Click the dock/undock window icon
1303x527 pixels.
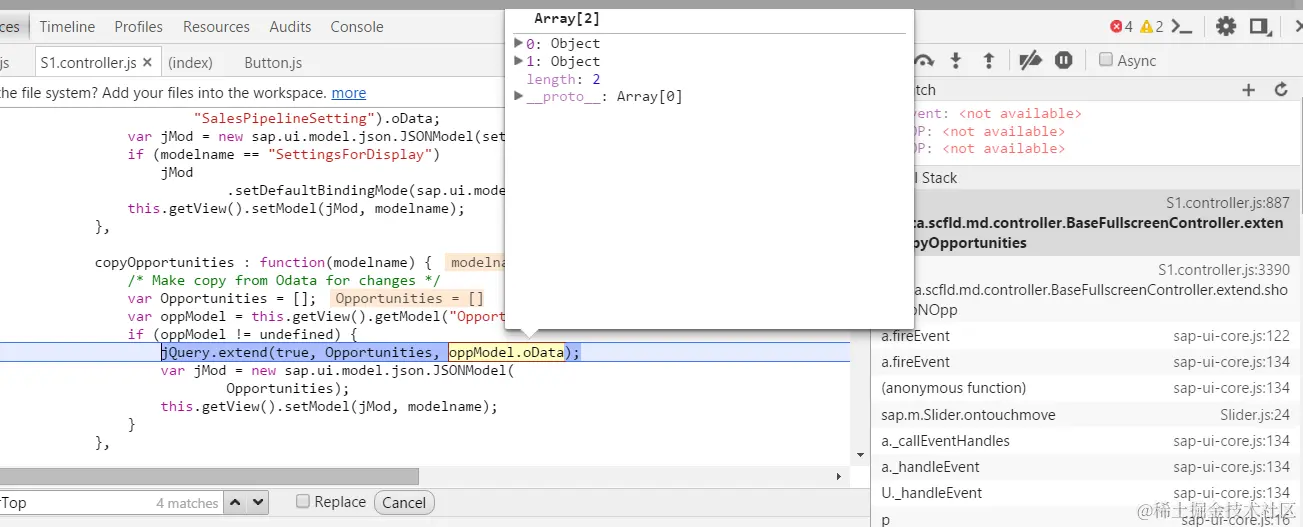point(1261,27)
